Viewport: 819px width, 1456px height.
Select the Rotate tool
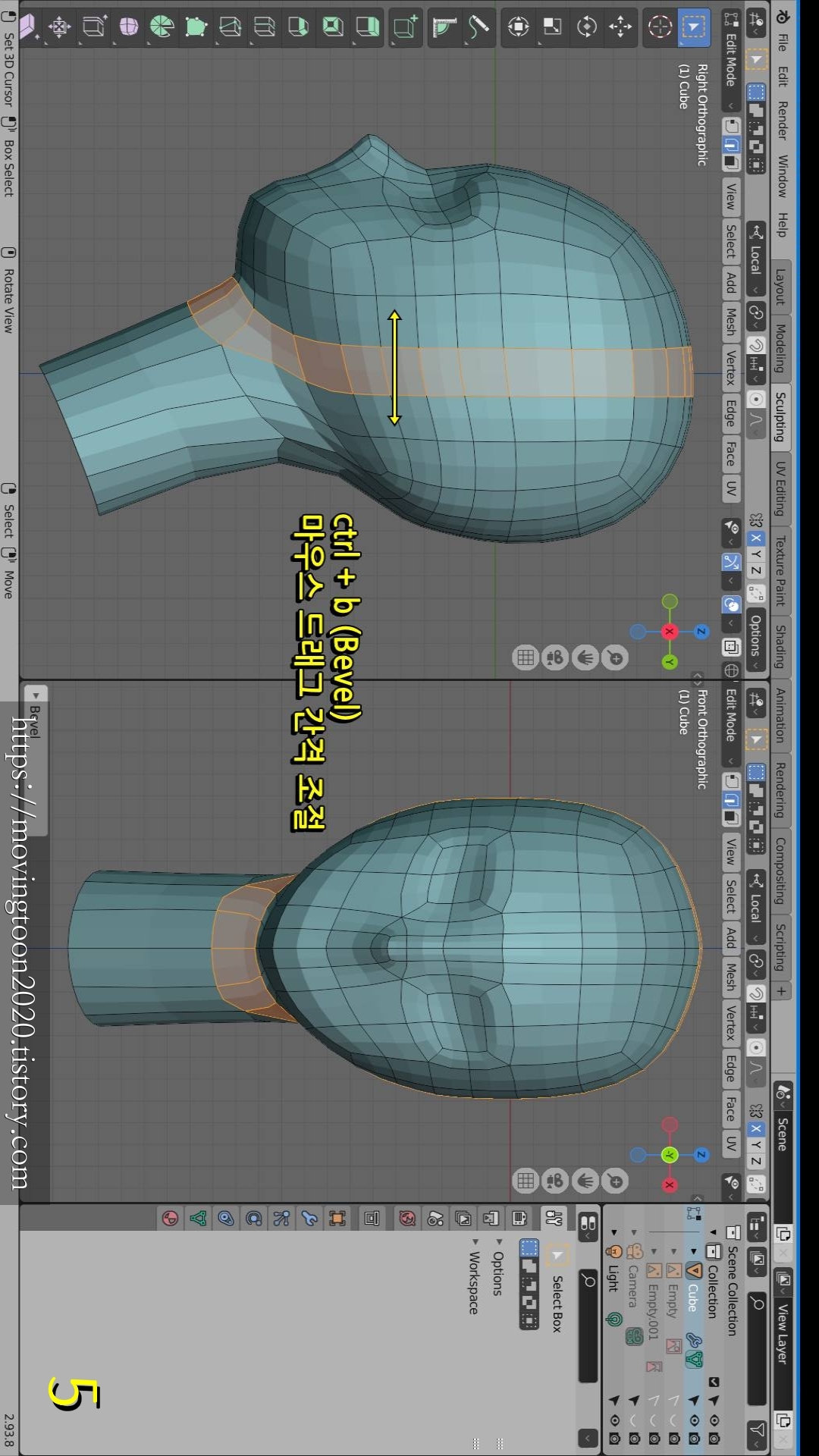pyautogui.click(x=587, y=27)
